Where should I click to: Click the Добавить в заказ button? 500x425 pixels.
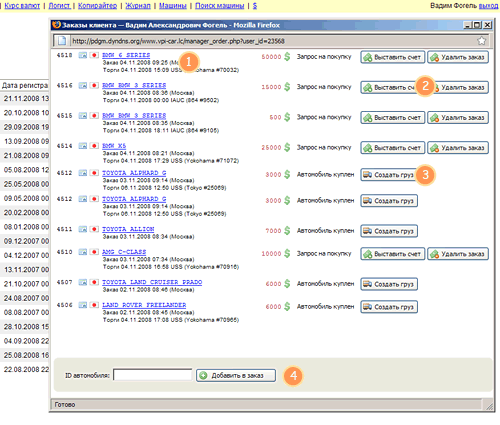(x=236, y=376)
